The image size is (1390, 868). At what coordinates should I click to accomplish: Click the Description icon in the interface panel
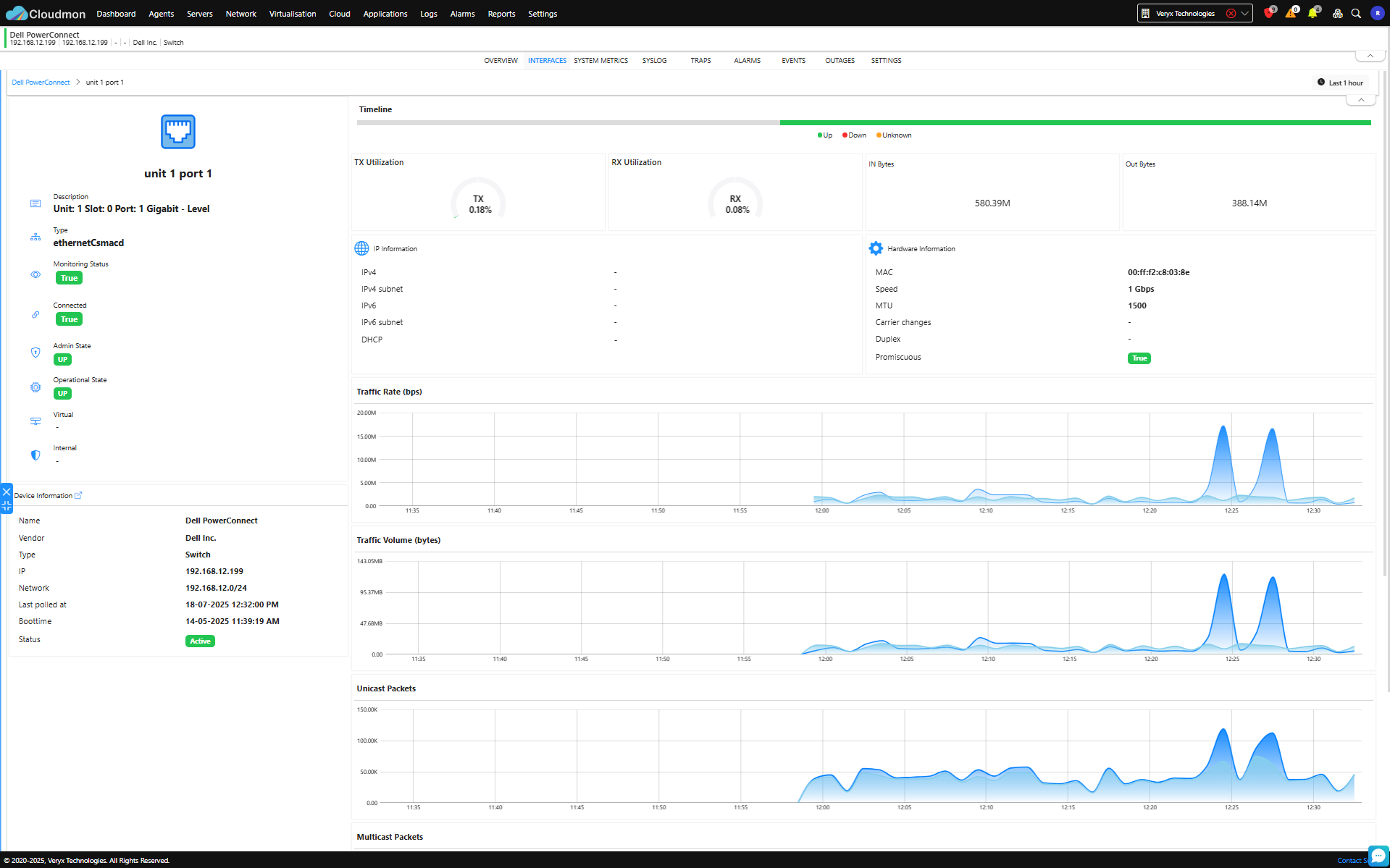[35, 203]
